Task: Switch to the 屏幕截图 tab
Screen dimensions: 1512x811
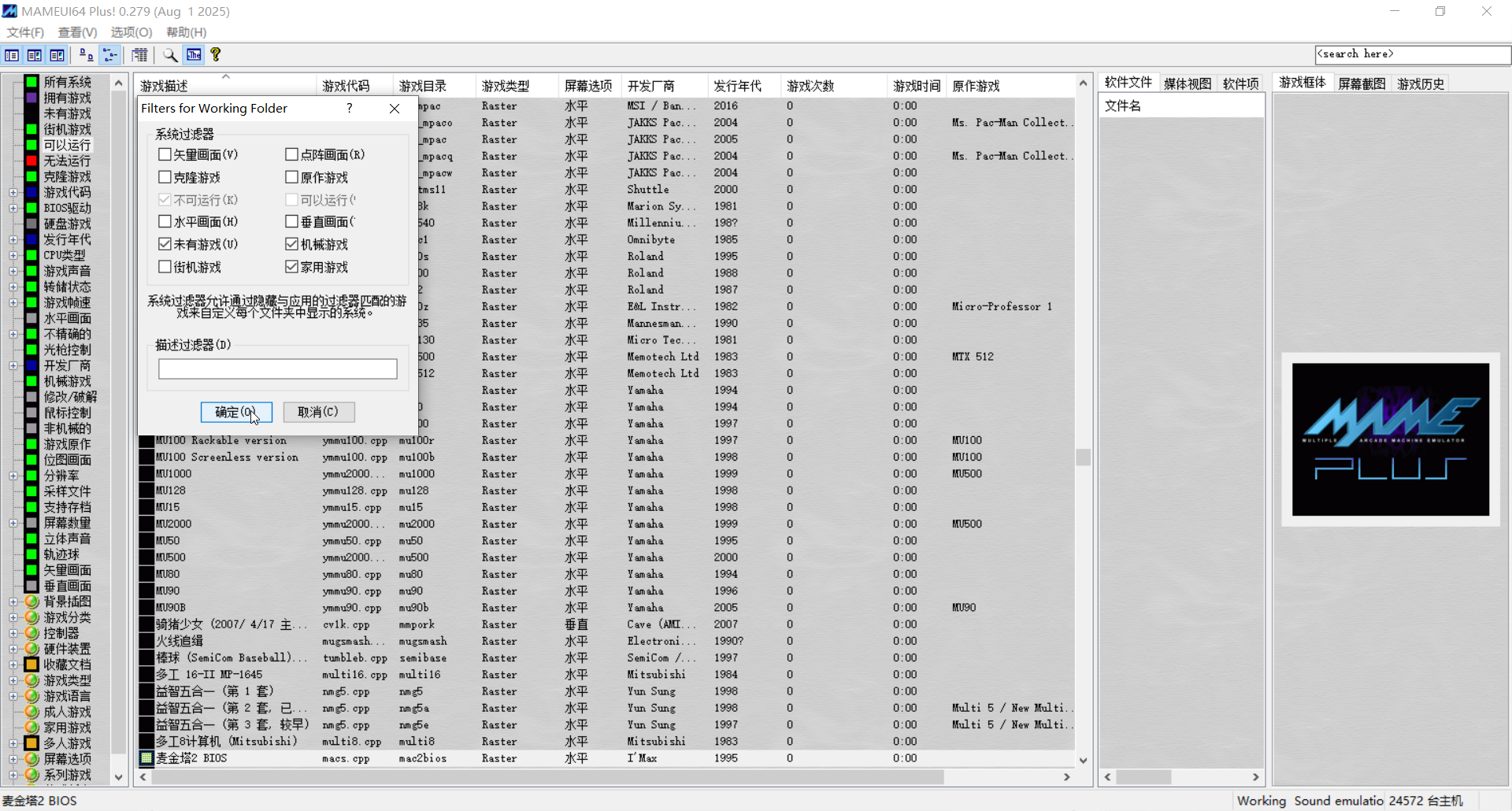Action: click(1362, 83)
